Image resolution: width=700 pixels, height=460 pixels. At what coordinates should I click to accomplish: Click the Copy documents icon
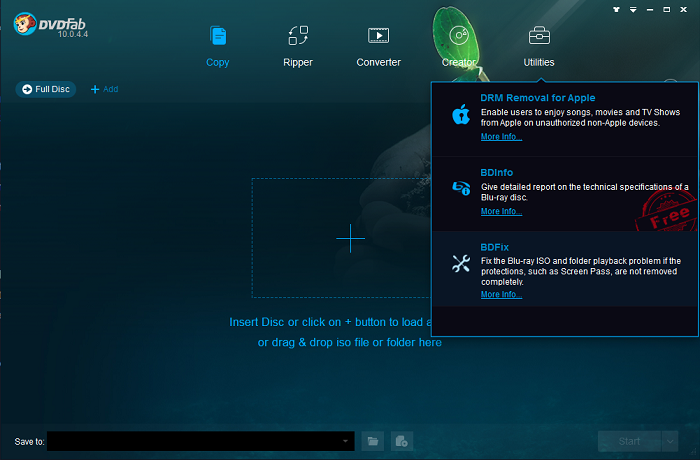pos(218,36)
